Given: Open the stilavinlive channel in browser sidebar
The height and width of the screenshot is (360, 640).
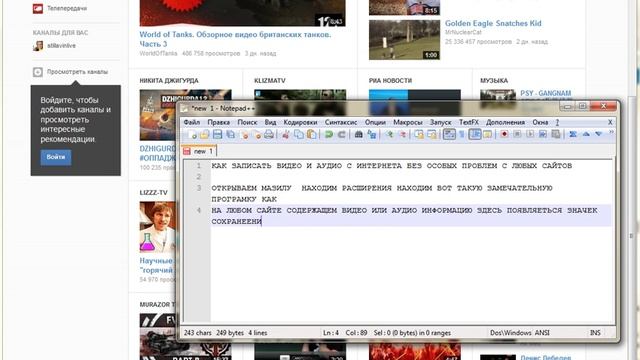Looking at the screenshot, I should tap(61, 46).
